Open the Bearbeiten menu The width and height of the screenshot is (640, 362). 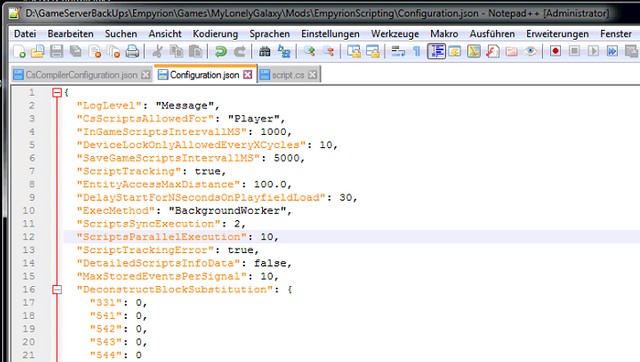point(70,34)
